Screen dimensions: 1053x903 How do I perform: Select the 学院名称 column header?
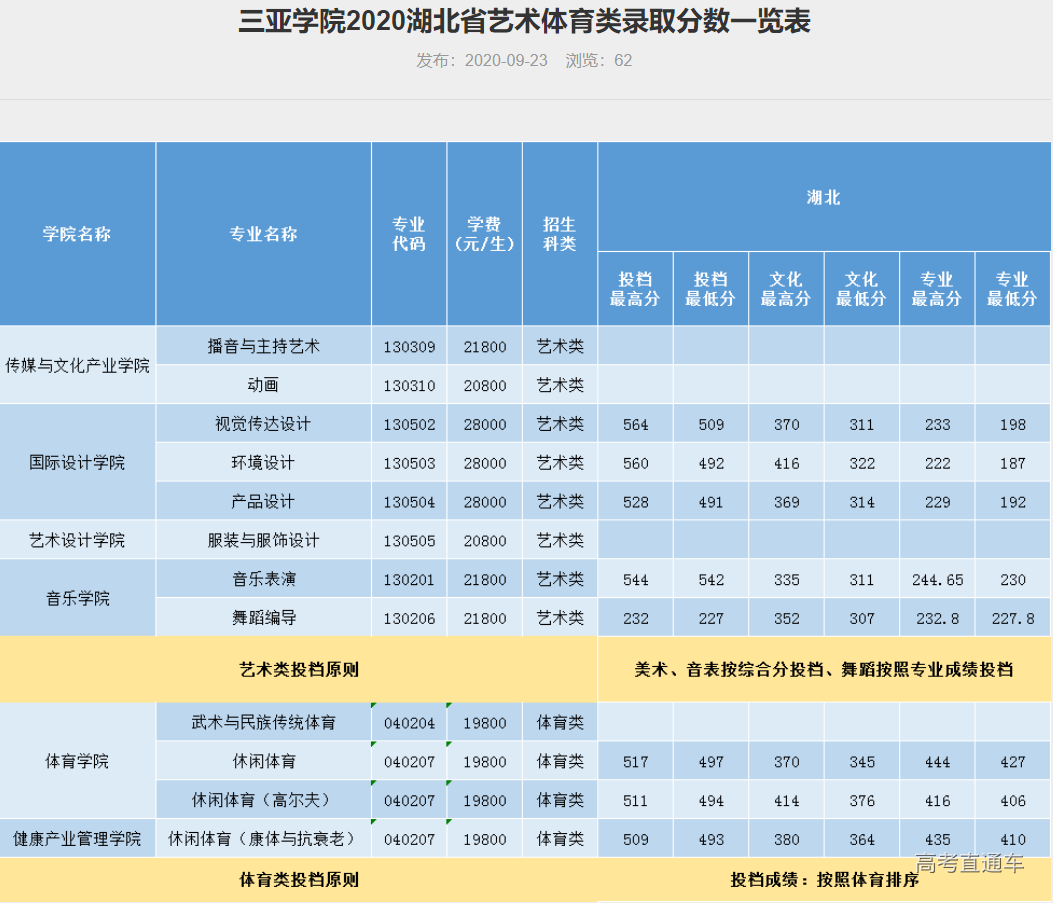(x=77, y=234)
